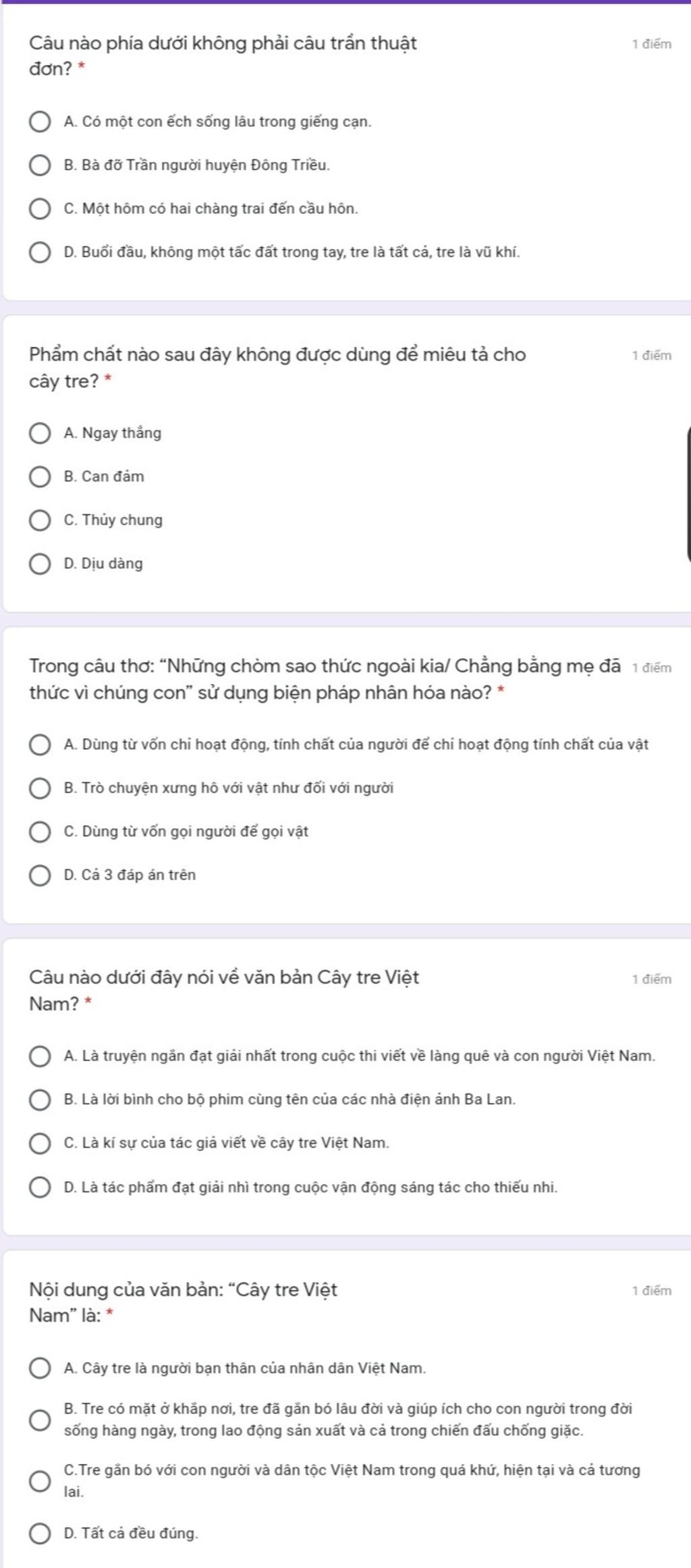691x1568 pixels.
Task: Pick C. Là kí sự của tác giả
Action: (40, 1143)
